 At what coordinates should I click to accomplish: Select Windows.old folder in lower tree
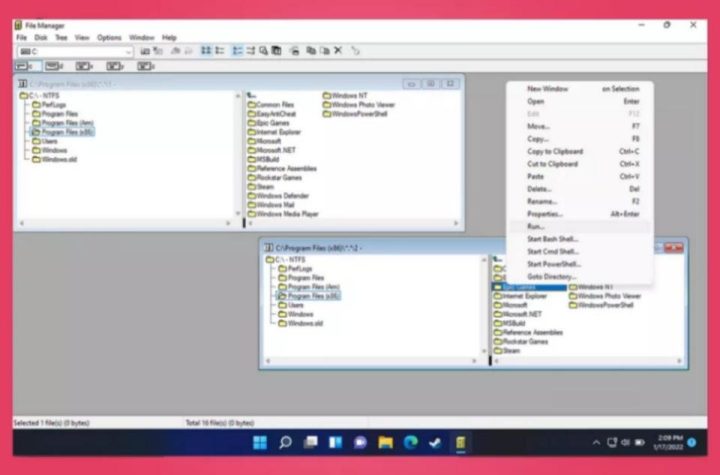pos(304,323)
